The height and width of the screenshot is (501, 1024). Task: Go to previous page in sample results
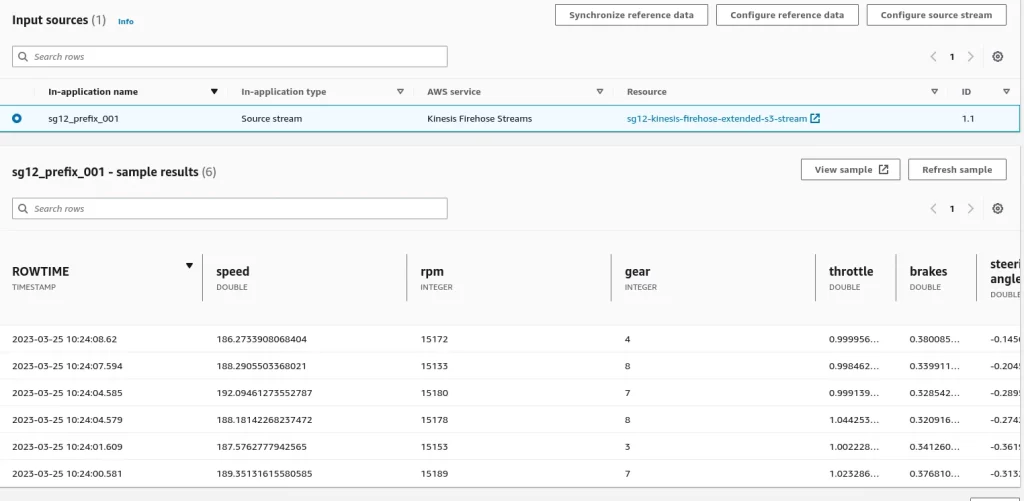pos(933,209)
